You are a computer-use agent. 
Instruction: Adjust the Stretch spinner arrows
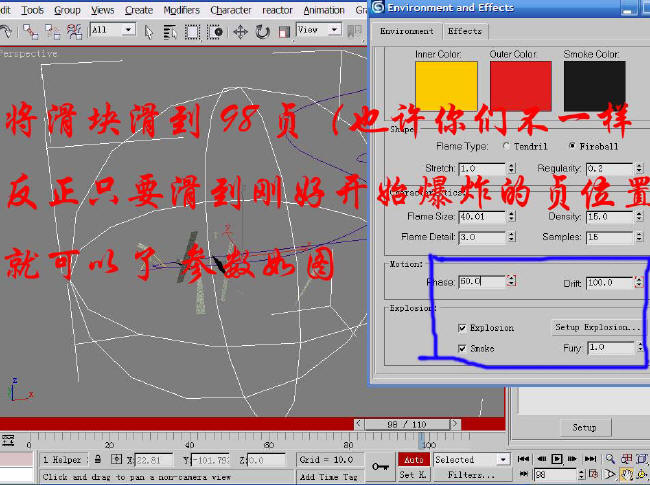click(512, 168)
